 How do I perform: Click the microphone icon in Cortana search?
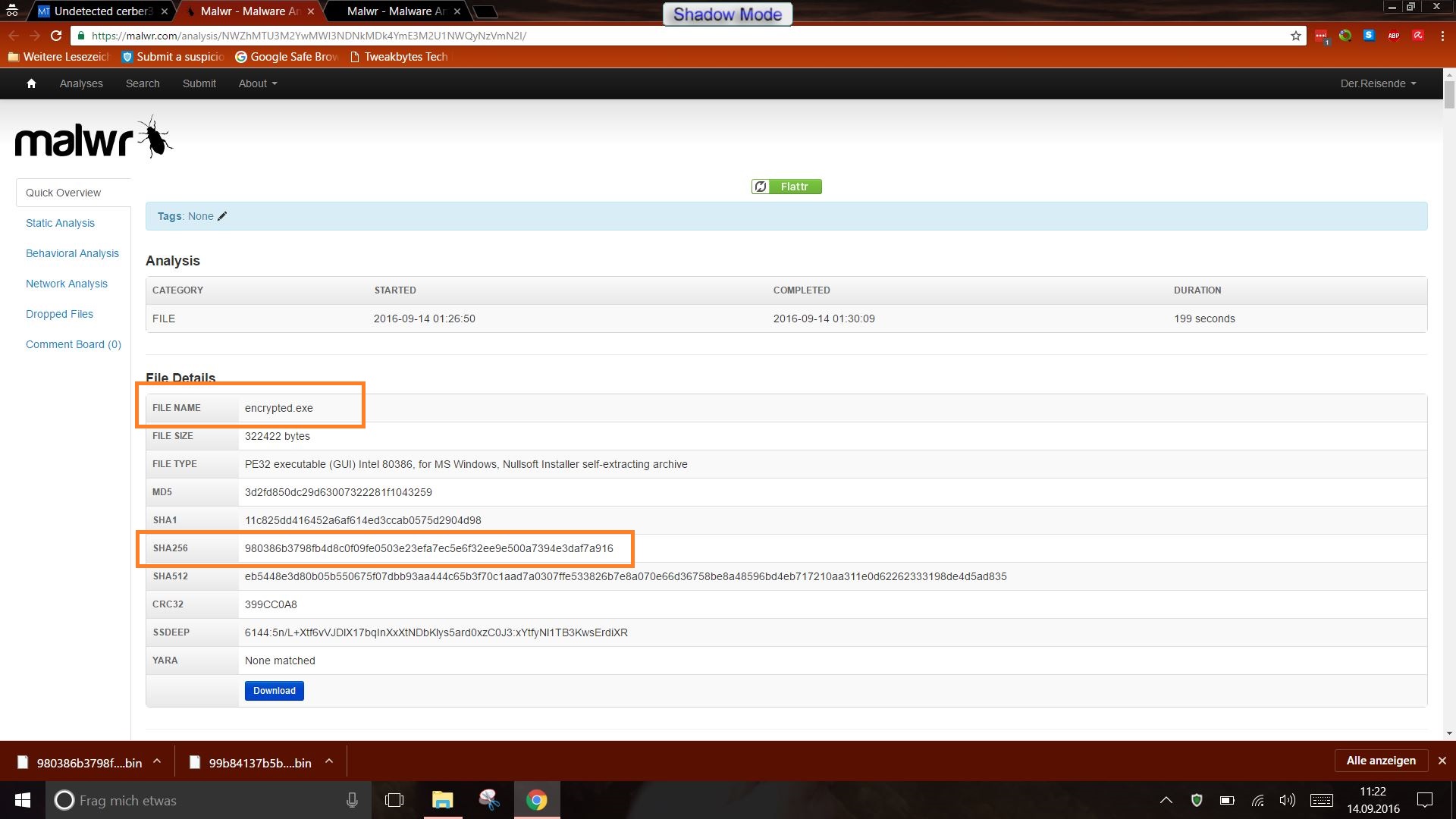pyautogui.click(x=352, y=800)
